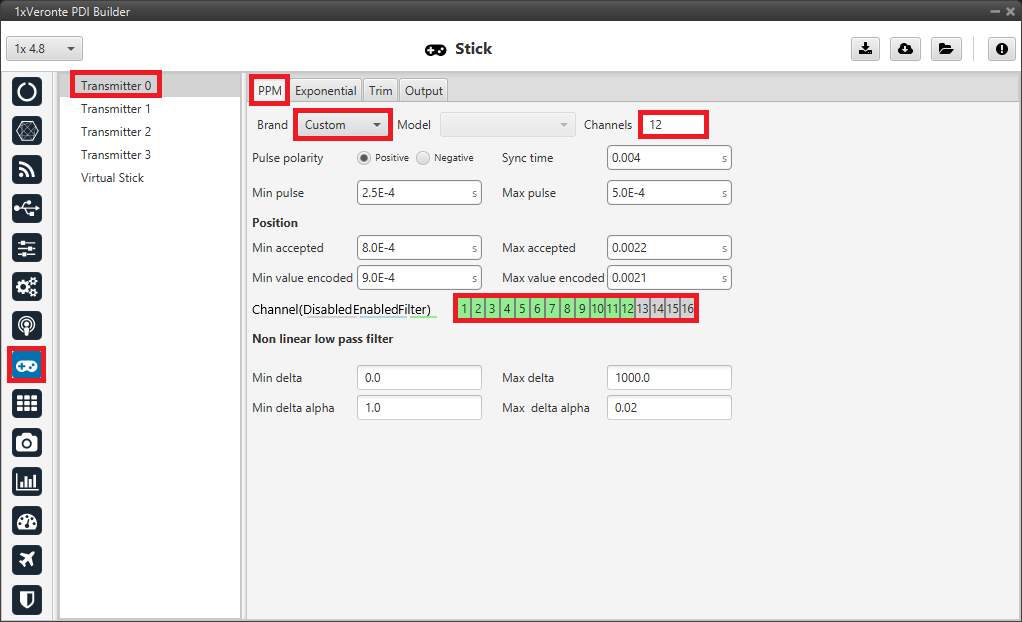Toggle channel 1 in the channel strip

click(x=464, y=309)
